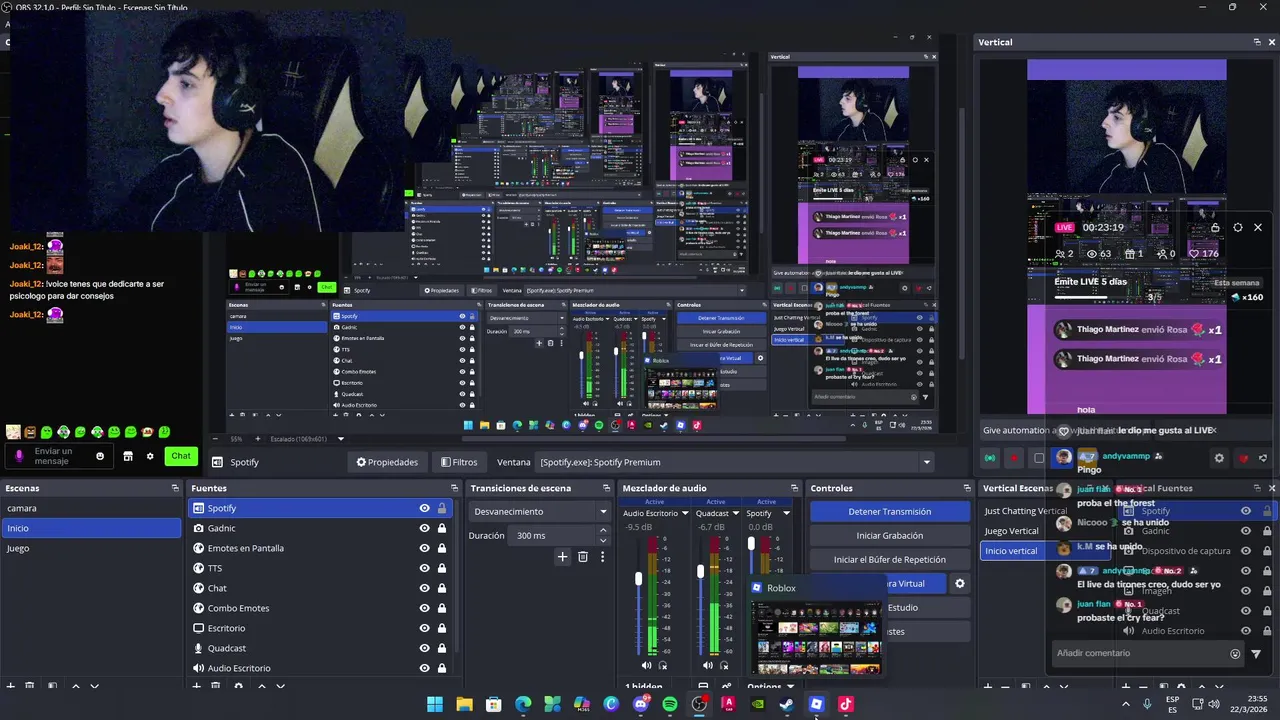The image size is (1280, 720).
Task: Open chat store icon beside message box
Action: point(127,456)
